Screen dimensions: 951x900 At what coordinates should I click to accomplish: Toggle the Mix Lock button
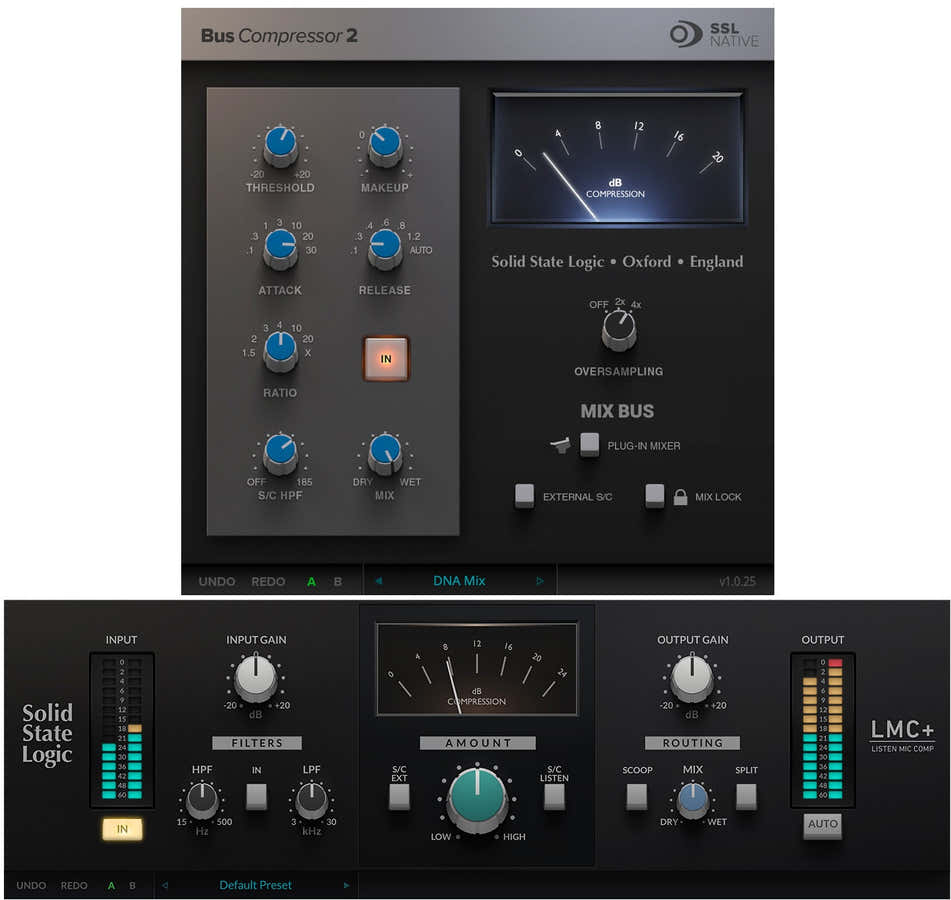655,495
